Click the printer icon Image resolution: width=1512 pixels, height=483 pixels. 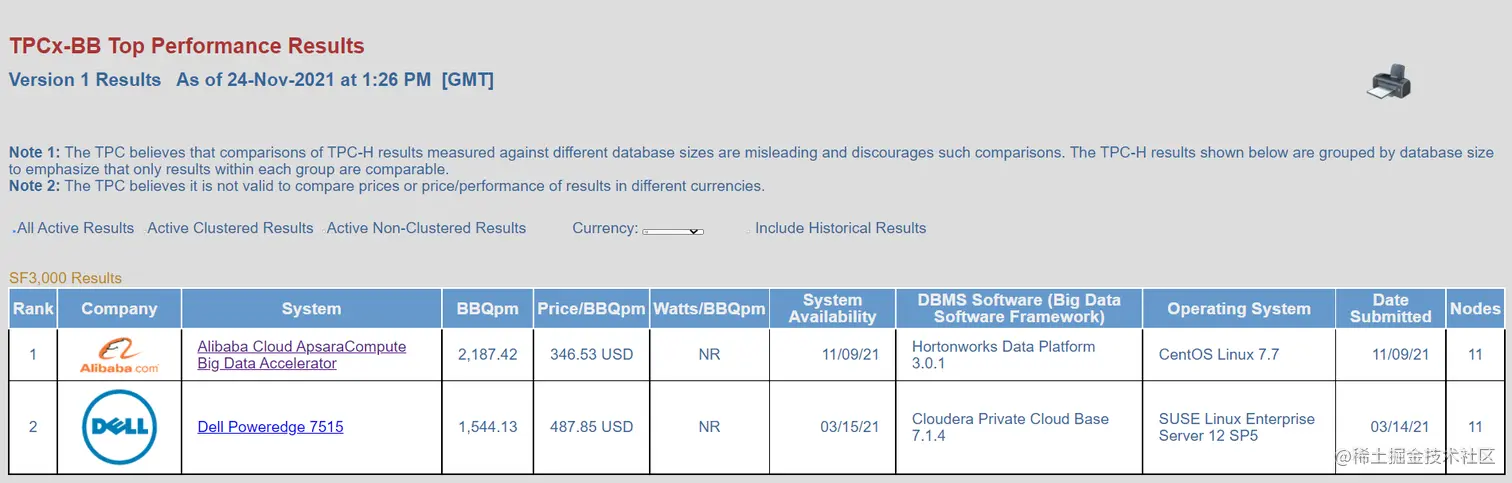1388,81
